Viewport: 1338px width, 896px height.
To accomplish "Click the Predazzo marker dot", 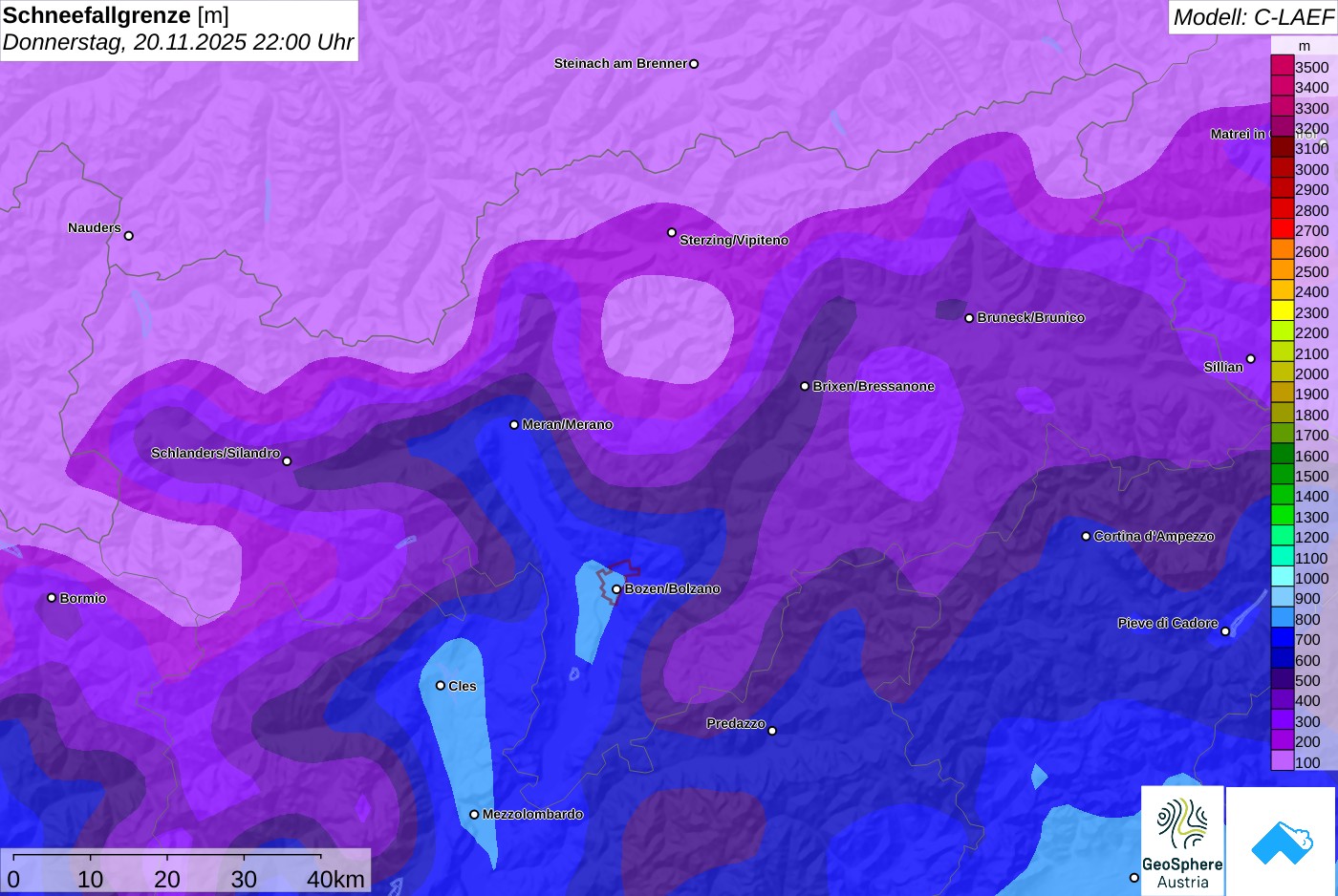I will [772, 731].
